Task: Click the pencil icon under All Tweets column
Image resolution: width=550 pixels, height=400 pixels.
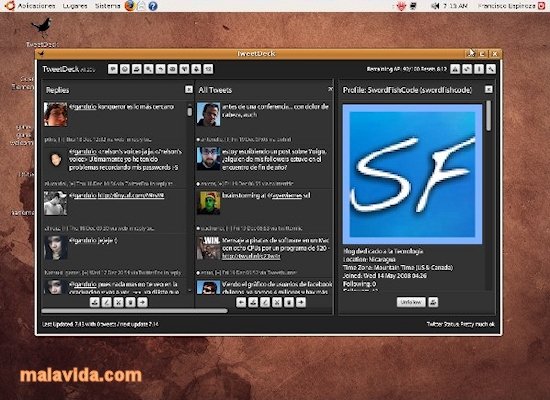Action: click(265, 302)
